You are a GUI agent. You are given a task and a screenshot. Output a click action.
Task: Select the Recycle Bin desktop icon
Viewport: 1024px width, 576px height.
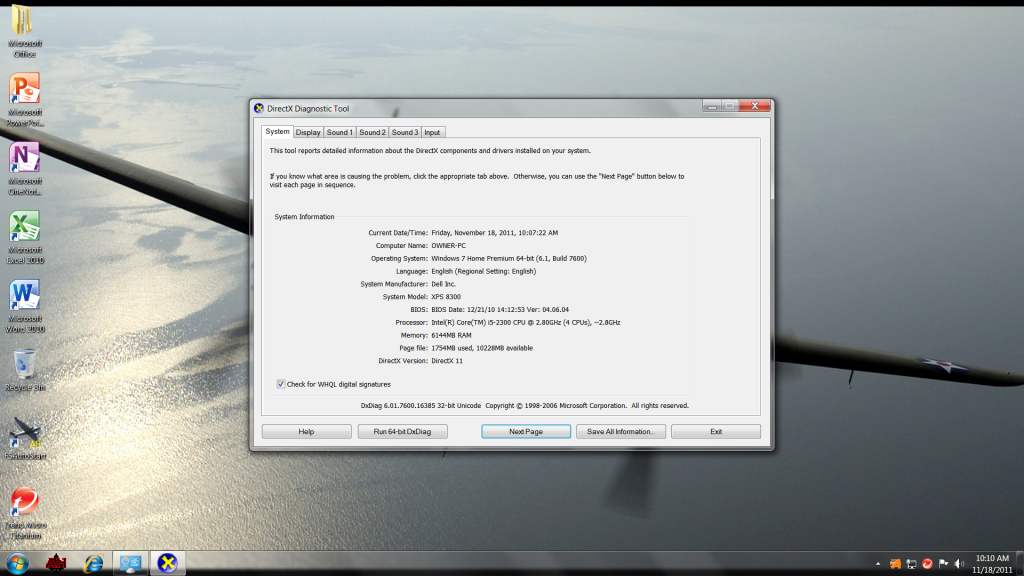click(25, 370)
